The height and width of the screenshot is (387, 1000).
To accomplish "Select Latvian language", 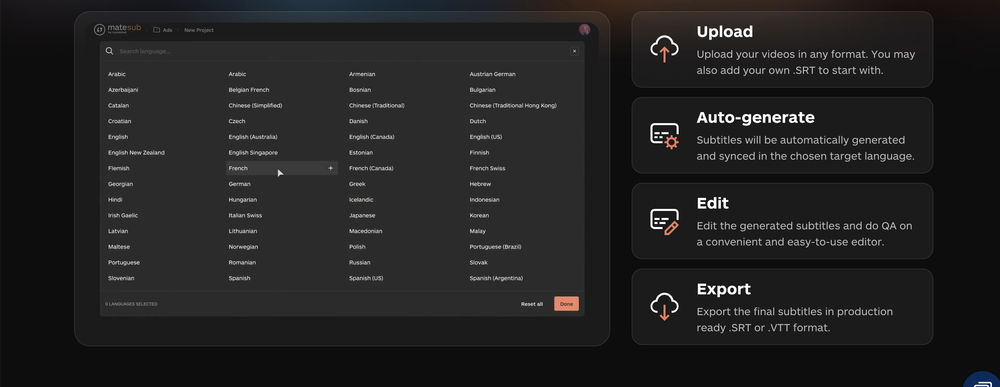I will pyautogui.click(x=118, y=231).
